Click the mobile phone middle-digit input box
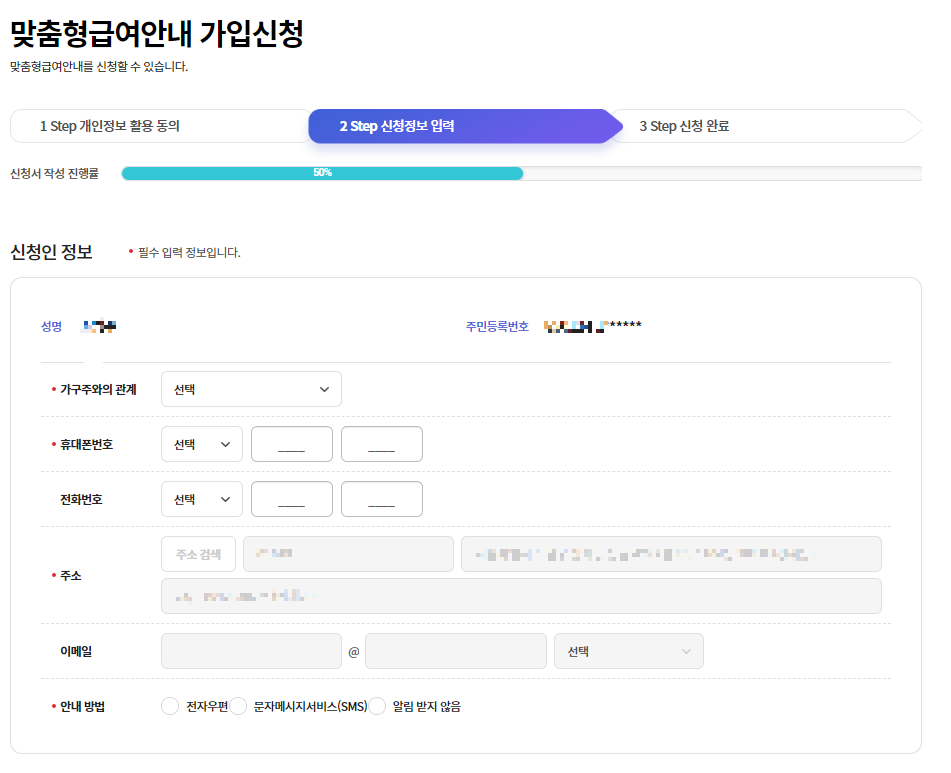951x773 pixels. point(291,443)
